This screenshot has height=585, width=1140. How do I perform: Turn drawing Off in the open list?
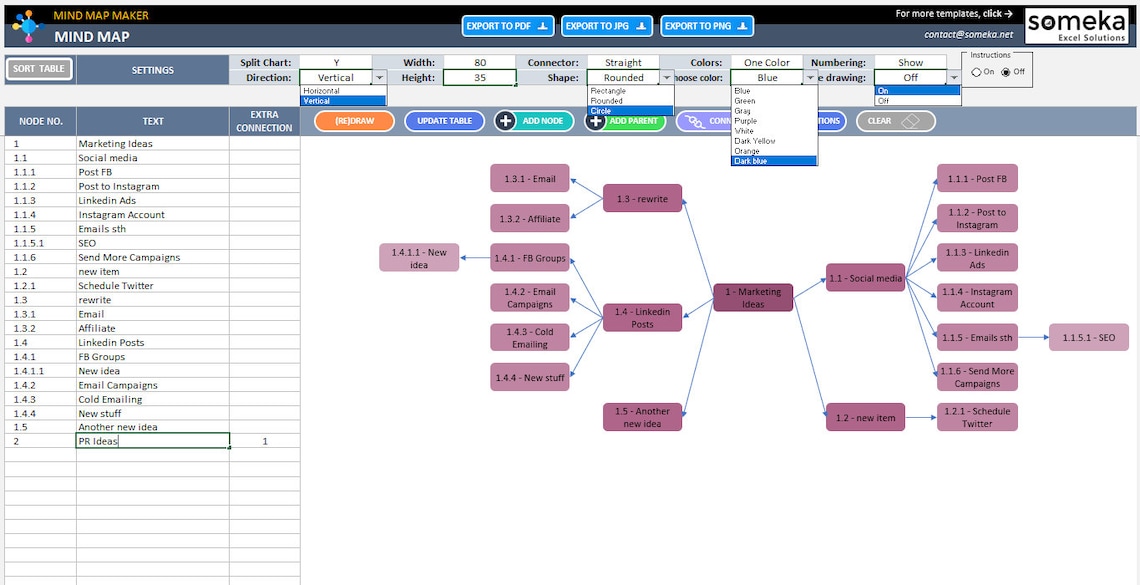pos(883,101)
